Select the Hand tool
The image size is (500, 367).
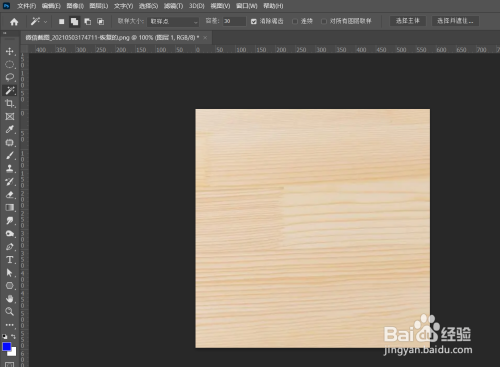click(10, 299)
